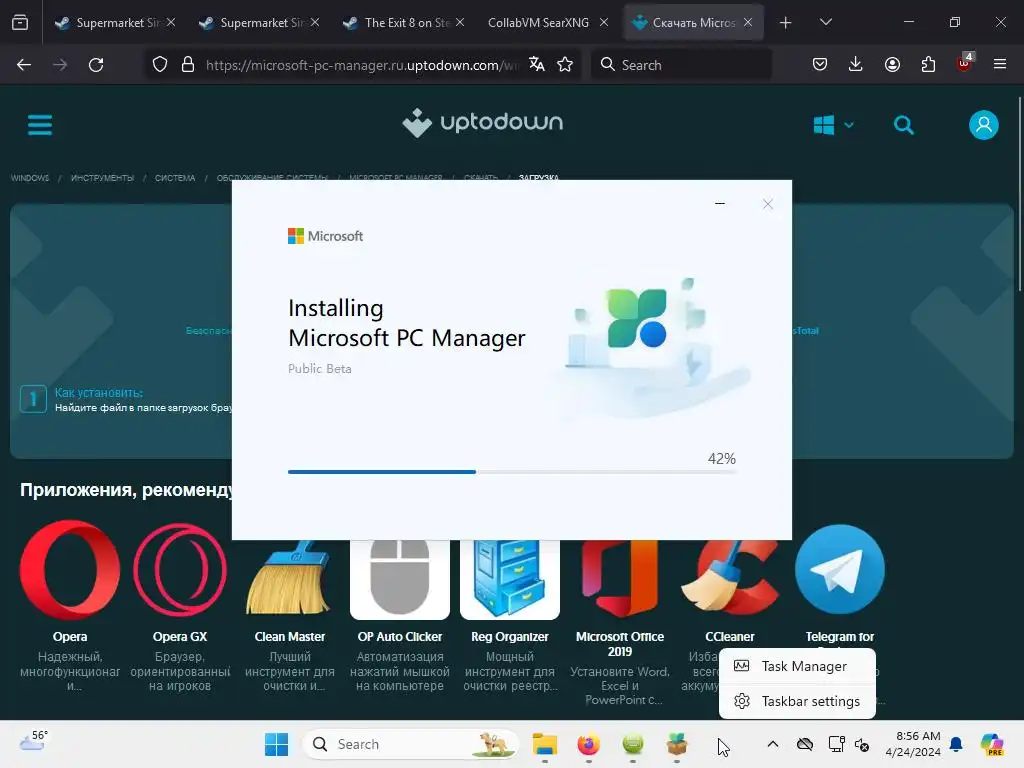Click the Reg Organizer title link
Image resolution: width=1024 pixels, height=768 pixels.
click(x=509, y=637)
